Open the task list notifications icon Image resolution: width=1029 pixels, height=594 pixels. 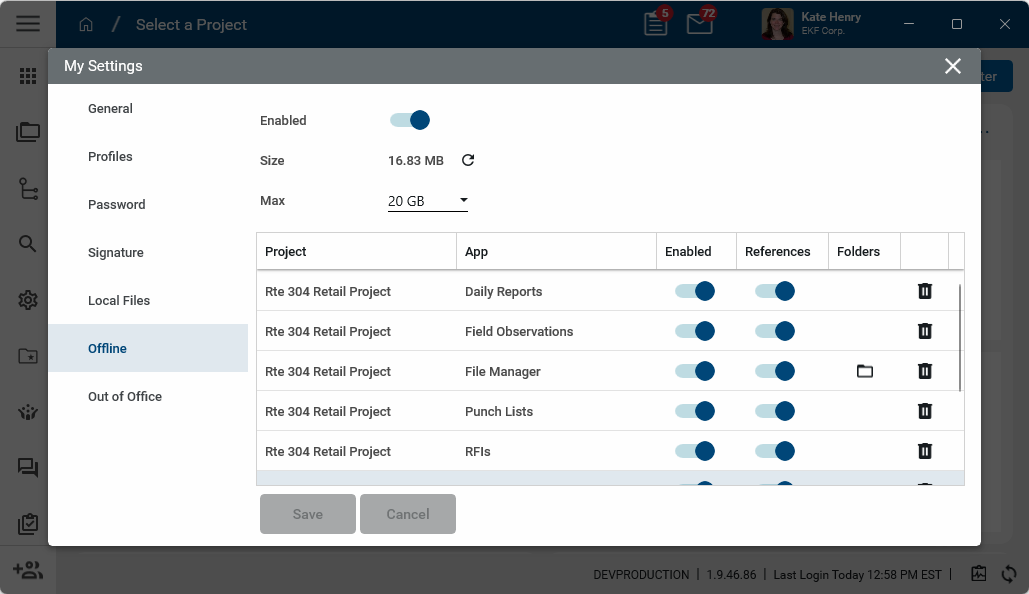[656, 24]
